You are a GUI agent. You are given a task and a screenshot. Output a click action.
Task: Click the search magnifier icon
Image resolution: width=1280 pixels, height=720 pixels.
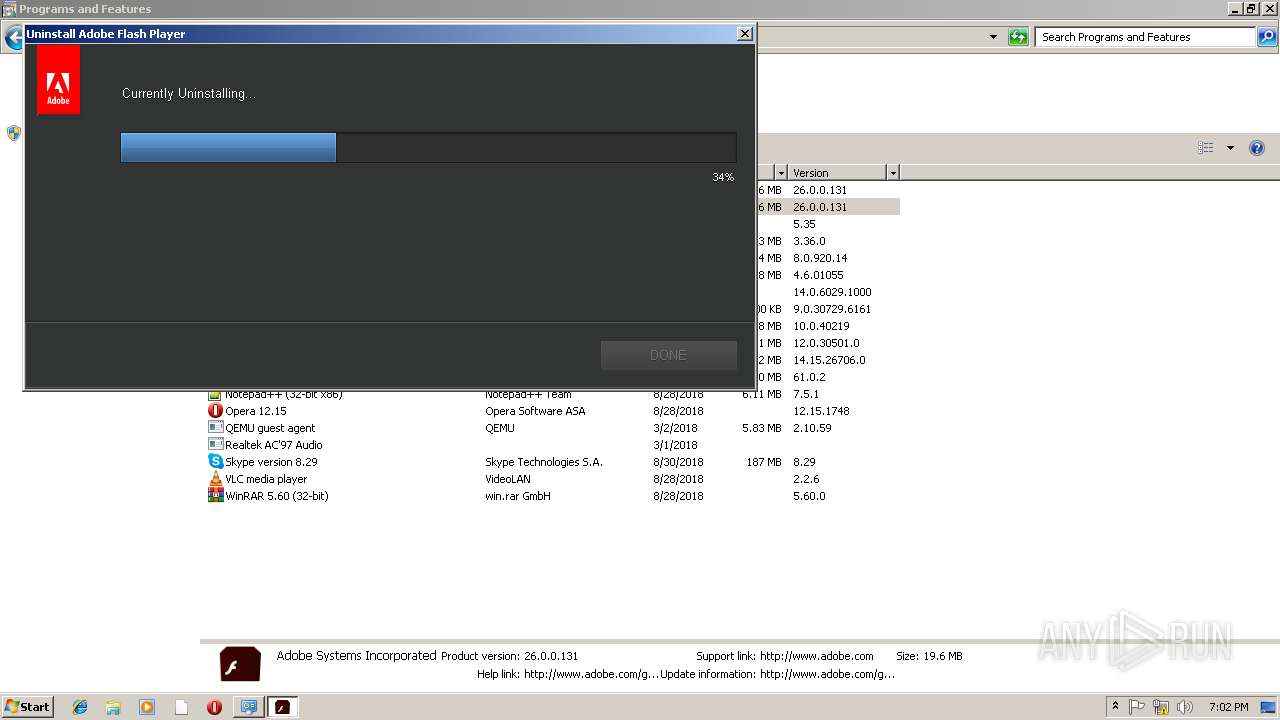(x=1266, y=37)
